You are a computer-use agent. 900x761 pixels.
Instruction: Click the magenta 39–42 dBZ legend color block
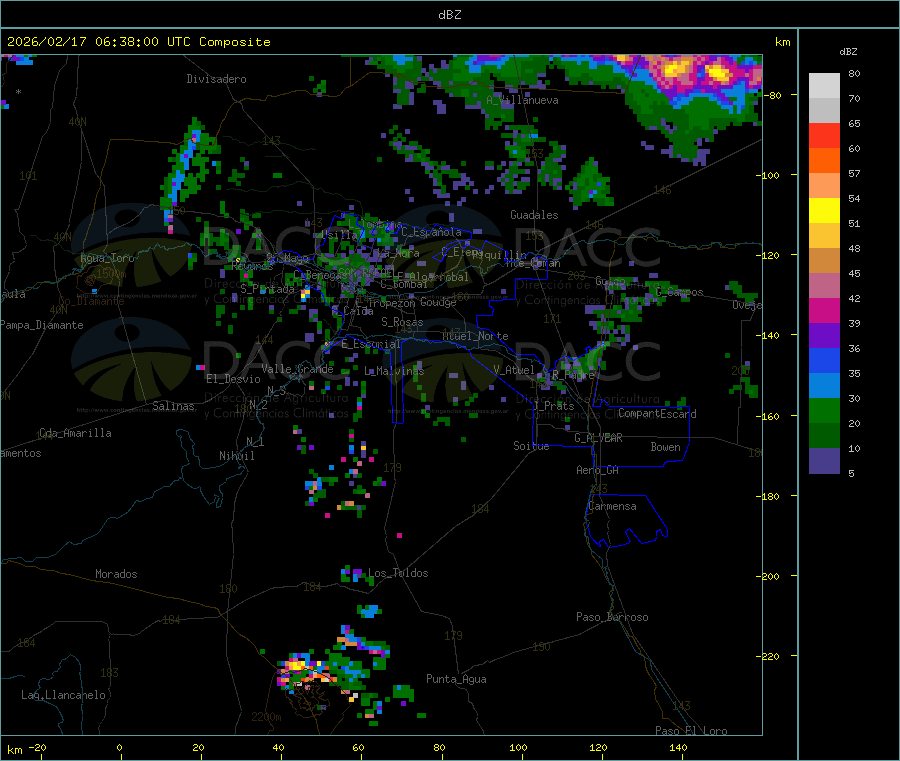pyautogui.click(x=824, y=310)
